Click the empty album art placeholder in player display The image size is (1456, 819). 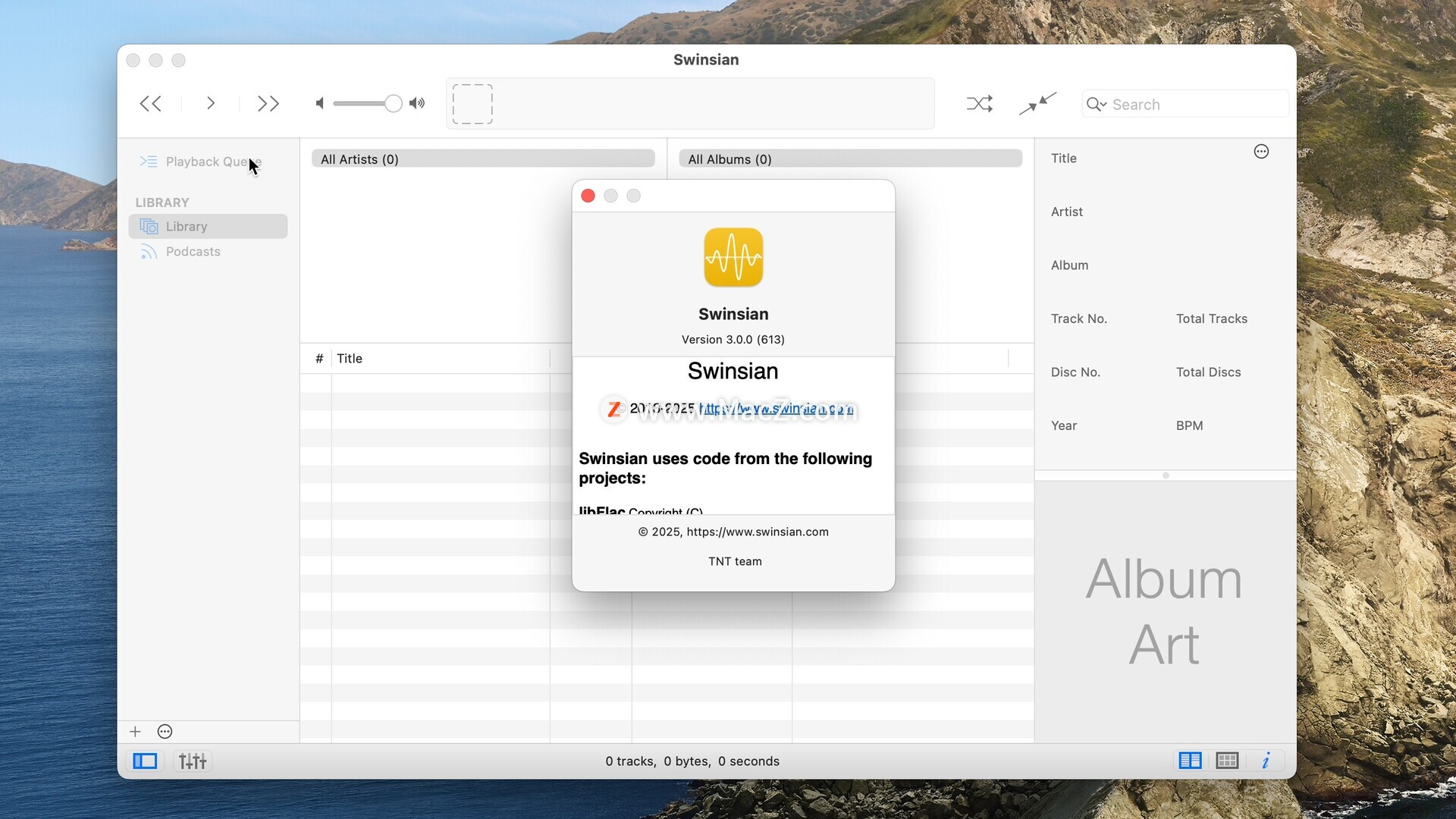pos(472,104)
